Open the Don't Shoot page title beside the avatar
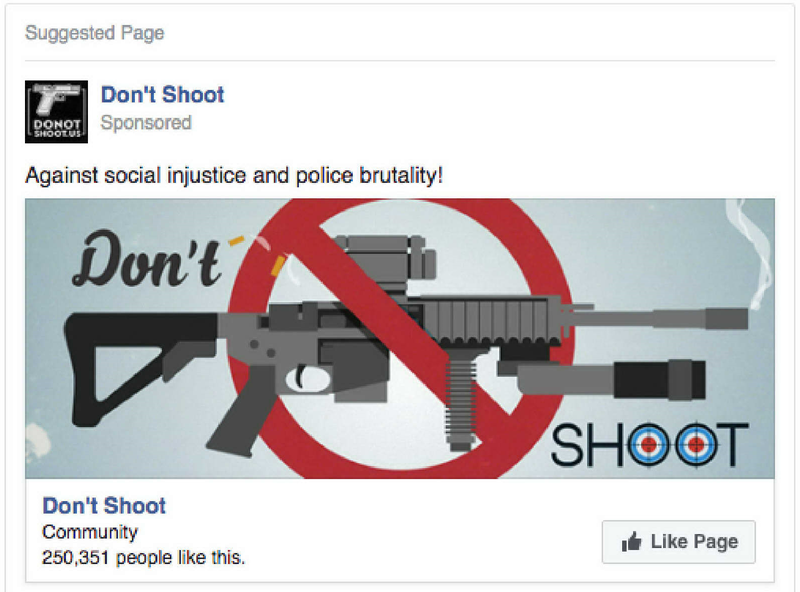 [162, 95]
